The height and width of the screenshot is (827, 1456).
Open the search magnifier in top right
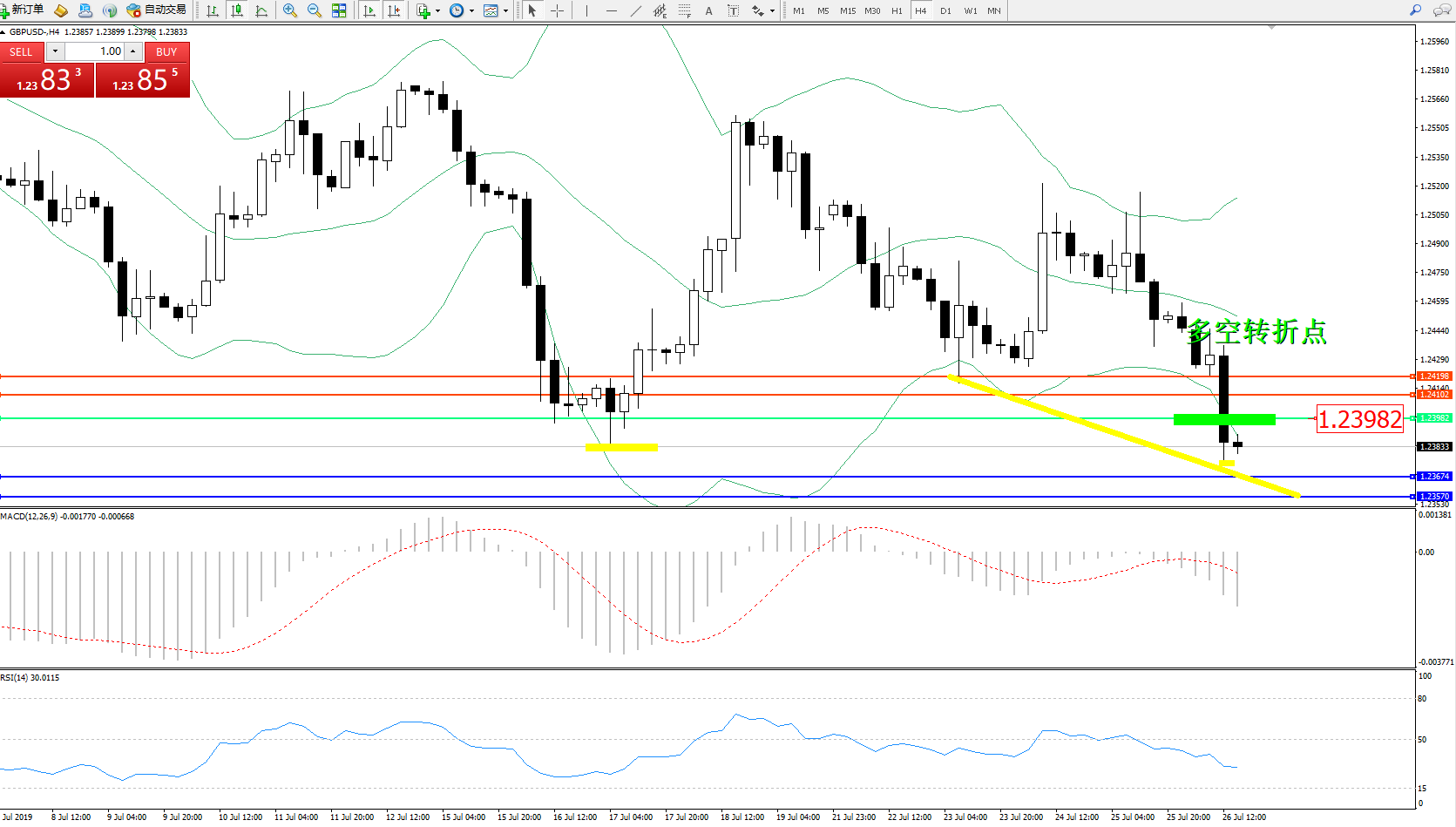tap(1416, 10)
